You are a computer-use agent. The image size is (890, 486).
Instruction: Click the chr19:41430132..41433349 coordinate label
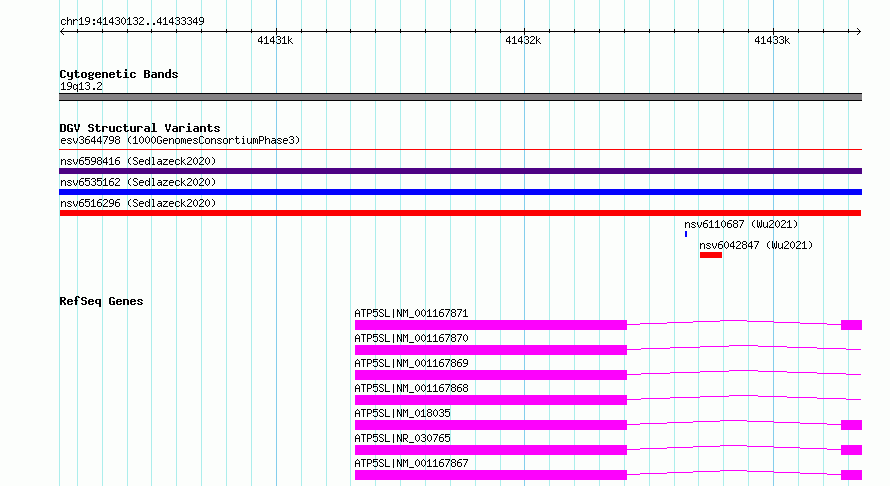click(132, 21)
